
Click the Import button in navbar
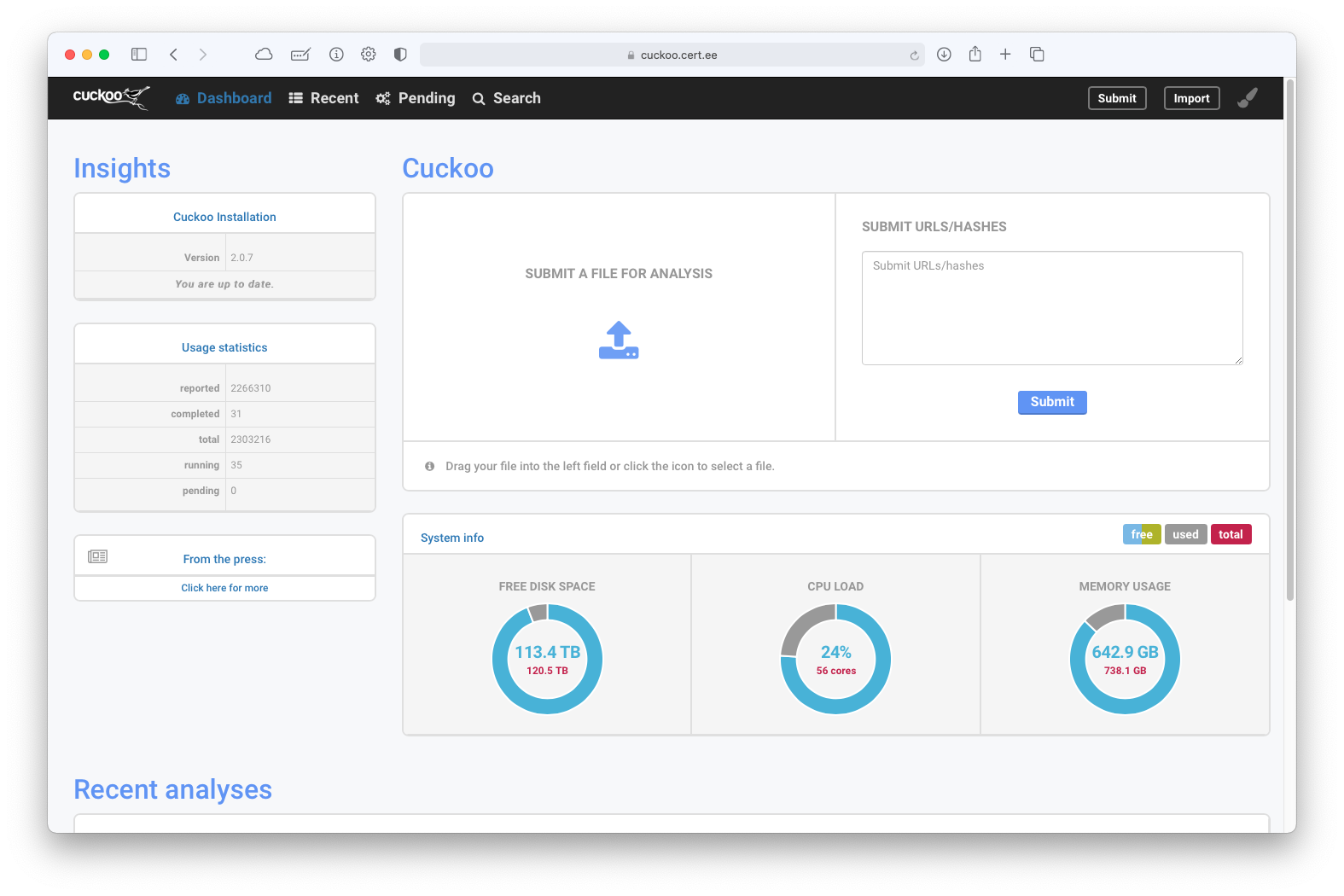coord(1191,98)
